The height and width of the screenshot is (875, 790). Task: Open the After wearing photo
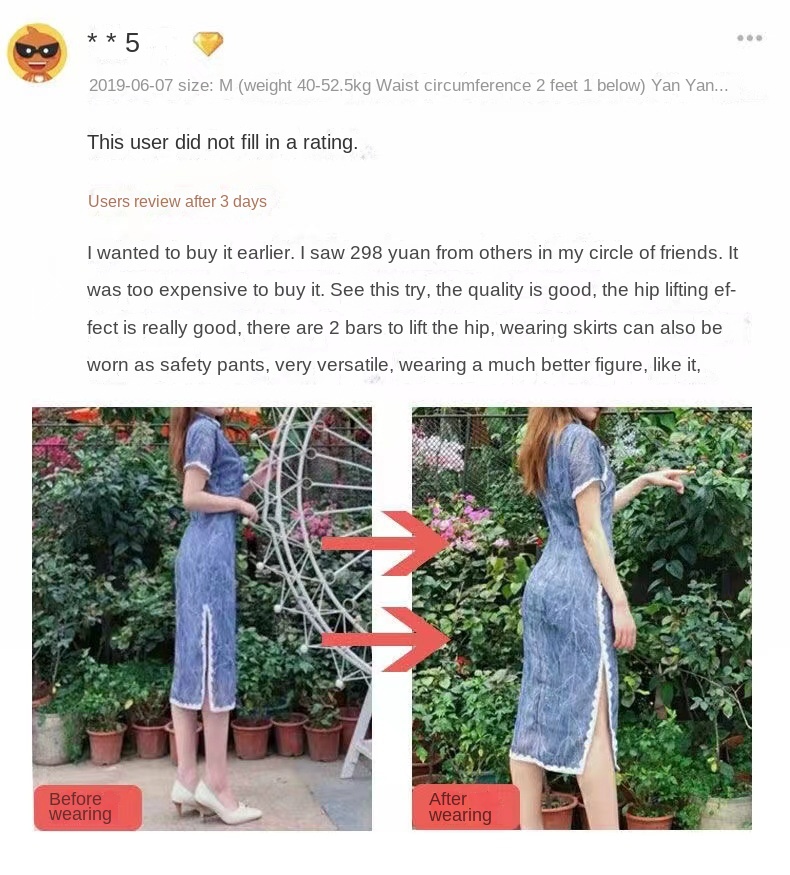pyautogui.click(x=582, y=618)
